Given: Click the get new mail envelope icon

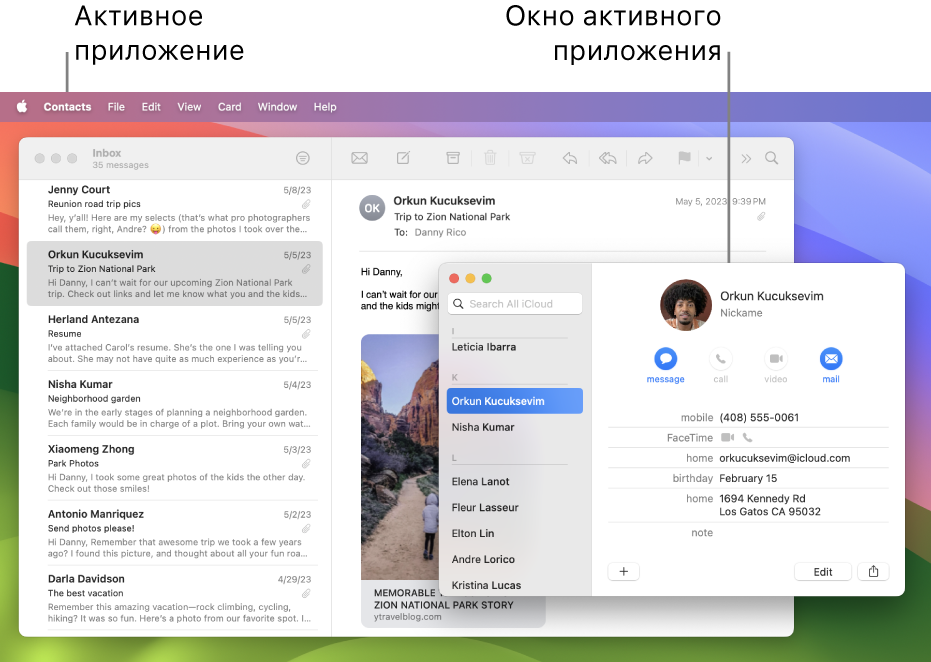Looking at the screenshot, I should 359,158.
